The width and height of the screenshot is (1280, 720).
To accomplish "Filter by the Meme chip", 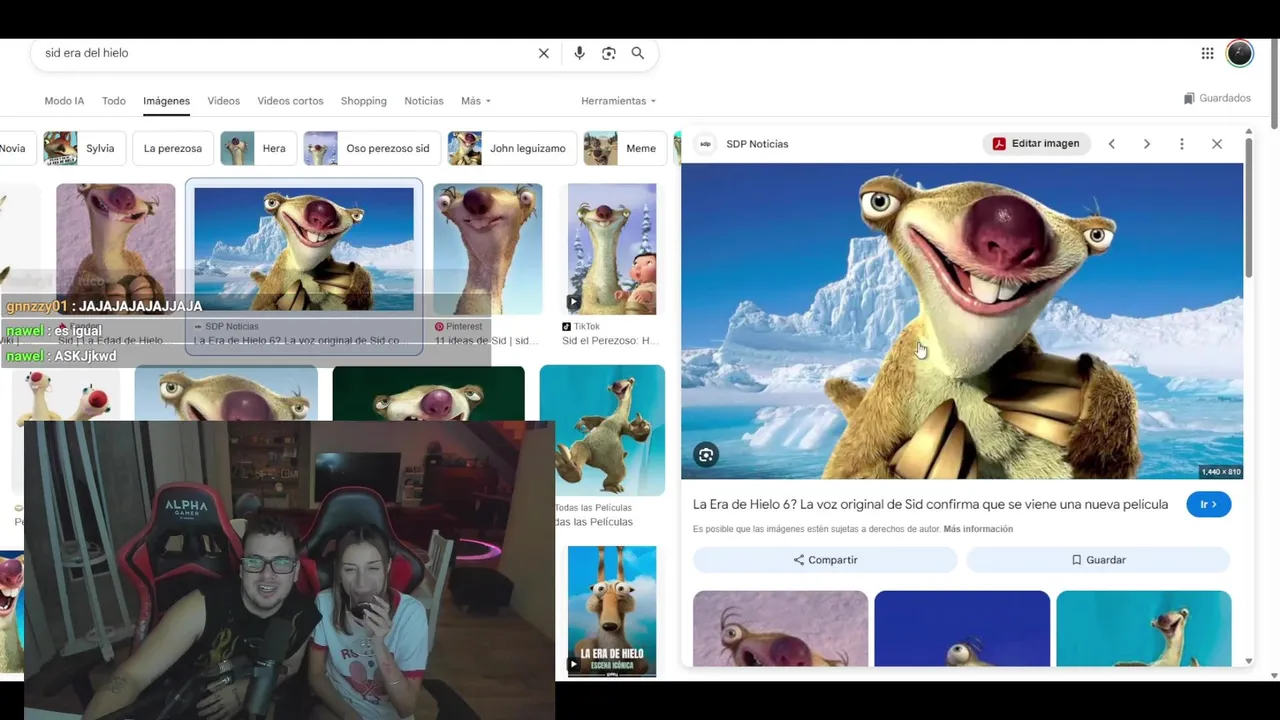I will coord(626,148).
